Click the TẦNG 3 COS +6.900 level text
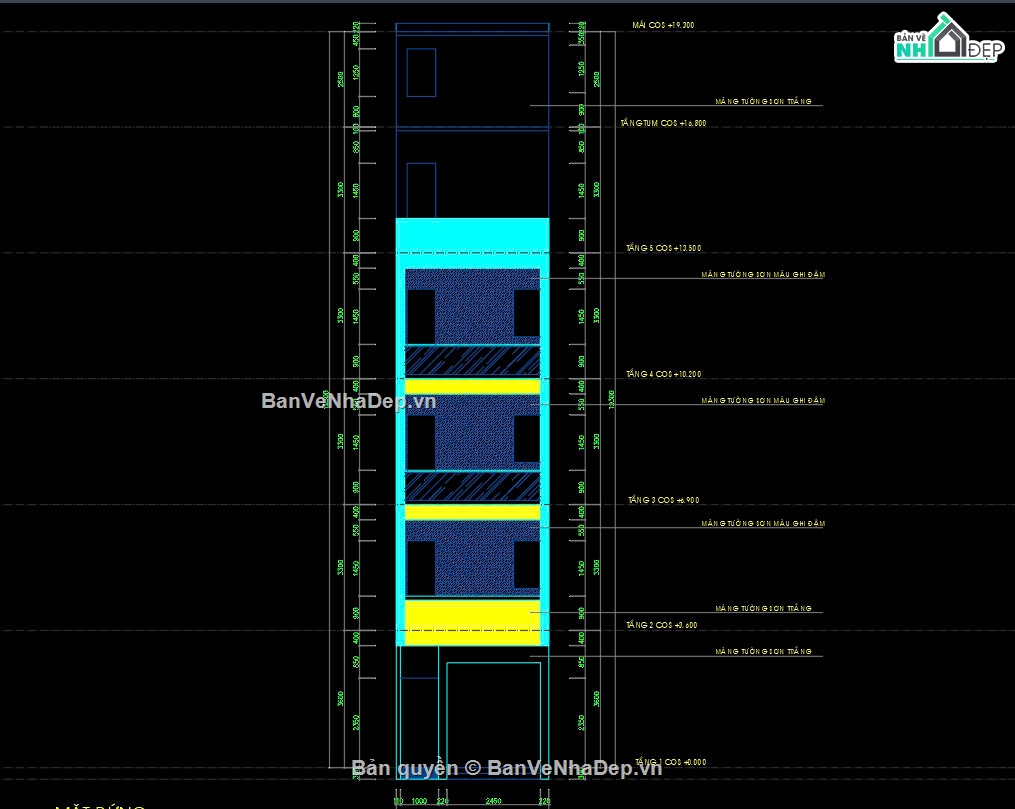 pos(663,500)
